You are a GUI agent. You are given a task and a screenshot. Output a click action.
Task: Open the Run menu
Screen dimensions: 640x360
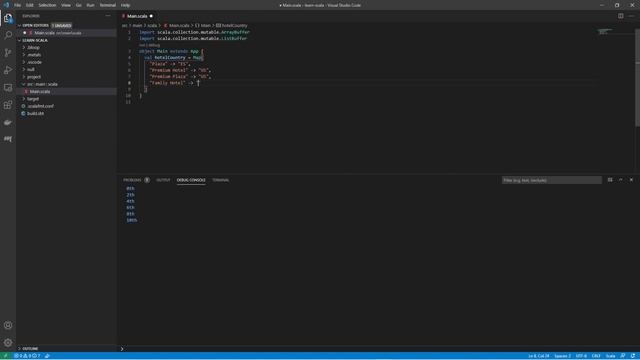tap(91, 5)
